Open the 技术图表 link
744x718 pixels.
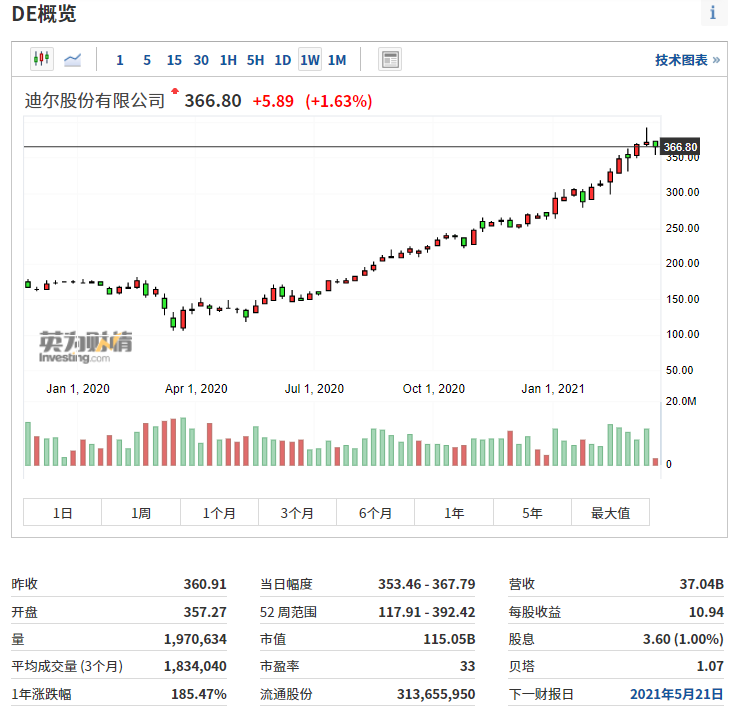tap(688, 60)
